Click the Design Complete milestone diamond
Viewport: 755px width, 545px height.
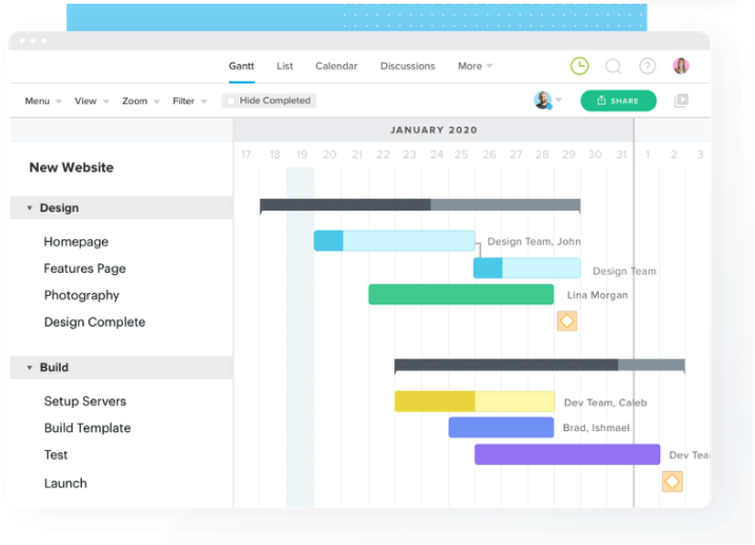point(567,321)
